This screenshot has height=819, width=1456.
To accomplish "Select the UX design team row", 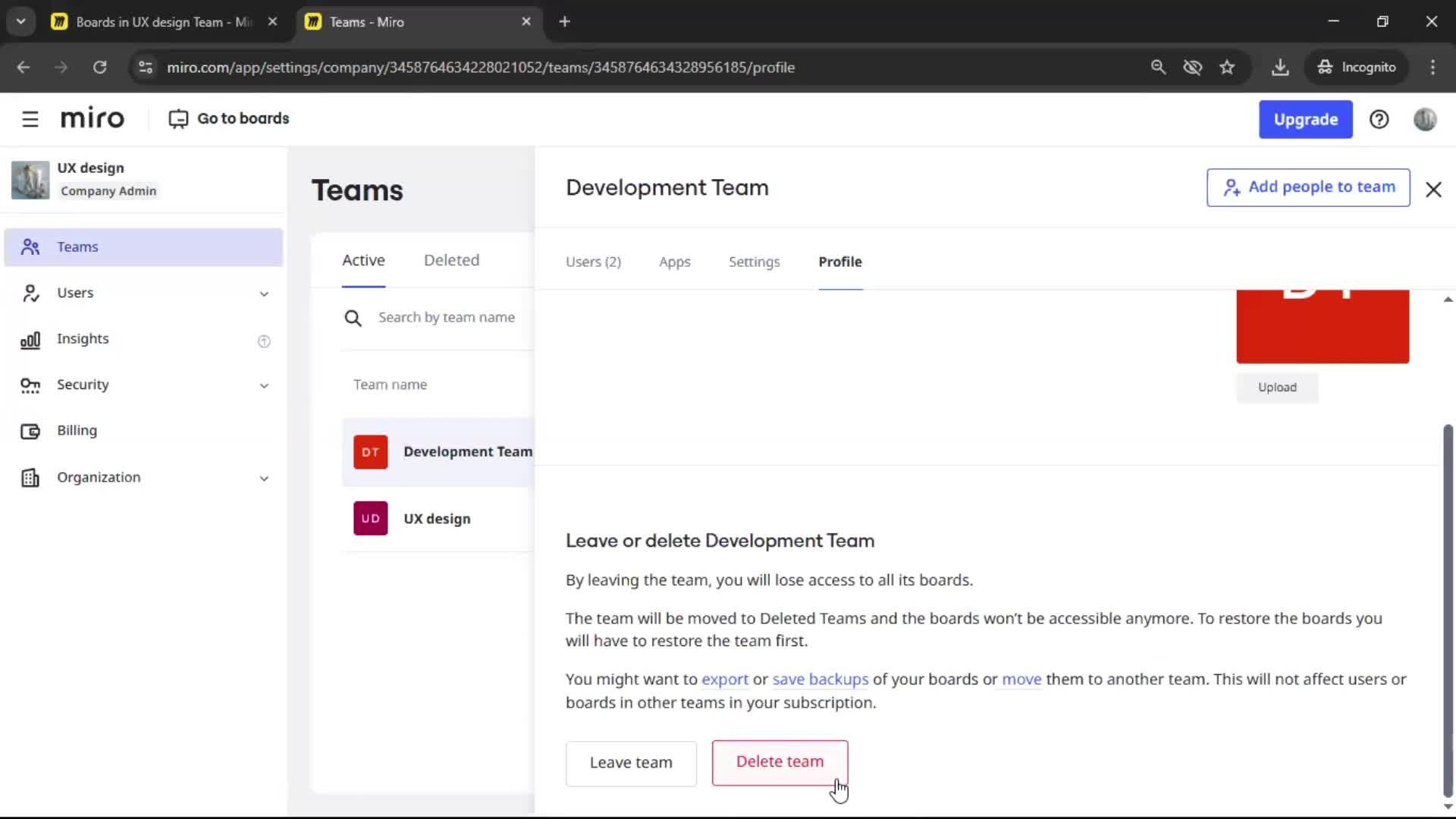I will pos(438,519).
